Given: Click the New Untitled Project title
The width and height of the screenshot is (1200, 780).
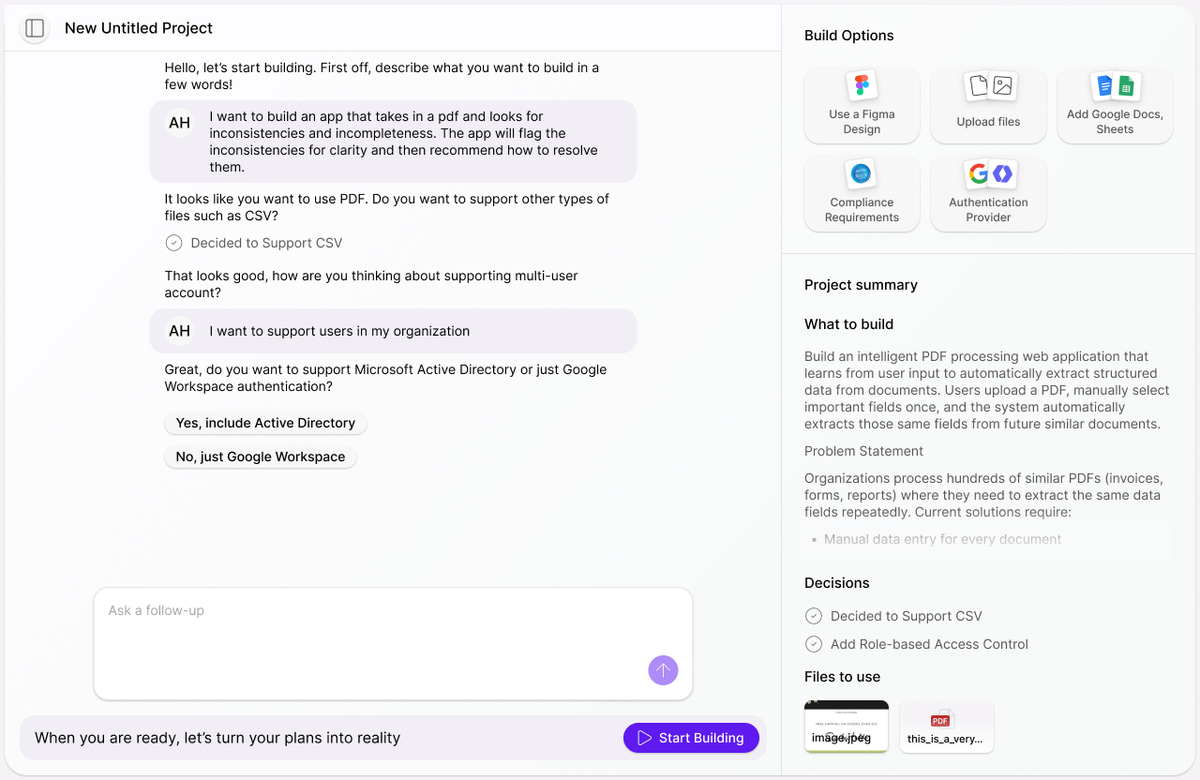Looking at the screenshot, I should (139, 28).
